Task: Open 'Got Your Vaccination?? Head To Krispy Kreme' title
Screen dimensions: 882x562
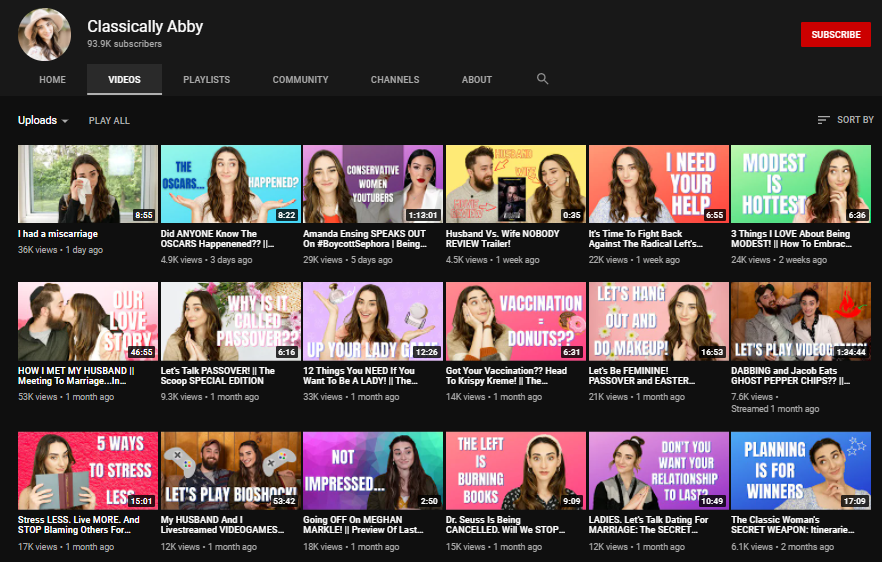Action: (x=506, y=376)
